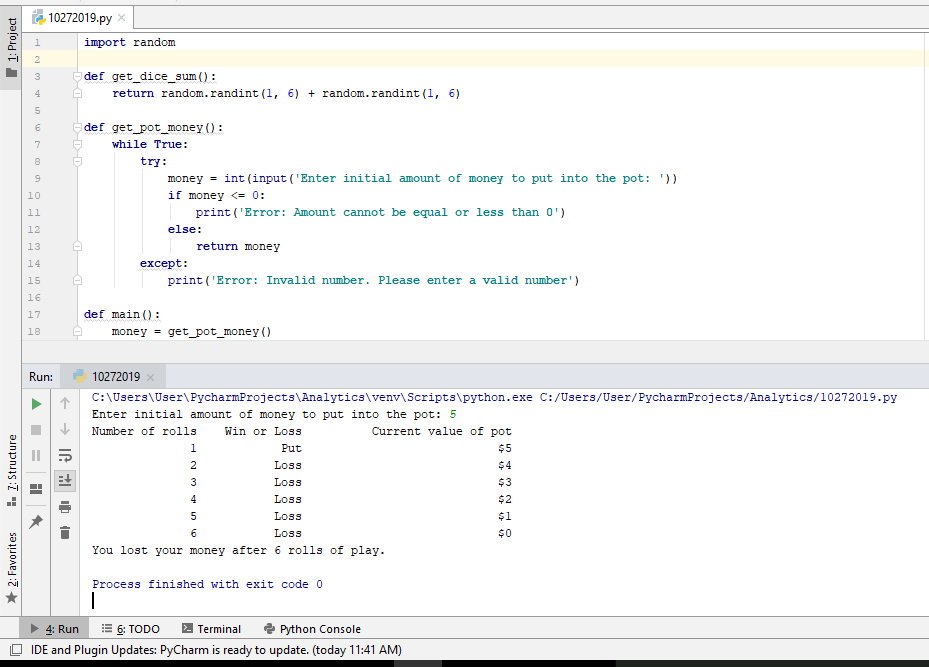The height and width of the screenshot is (667, 929).
Task: Click the Print icon in the Run toolbar
Action: pyautogui.click(x=65, y=506)
